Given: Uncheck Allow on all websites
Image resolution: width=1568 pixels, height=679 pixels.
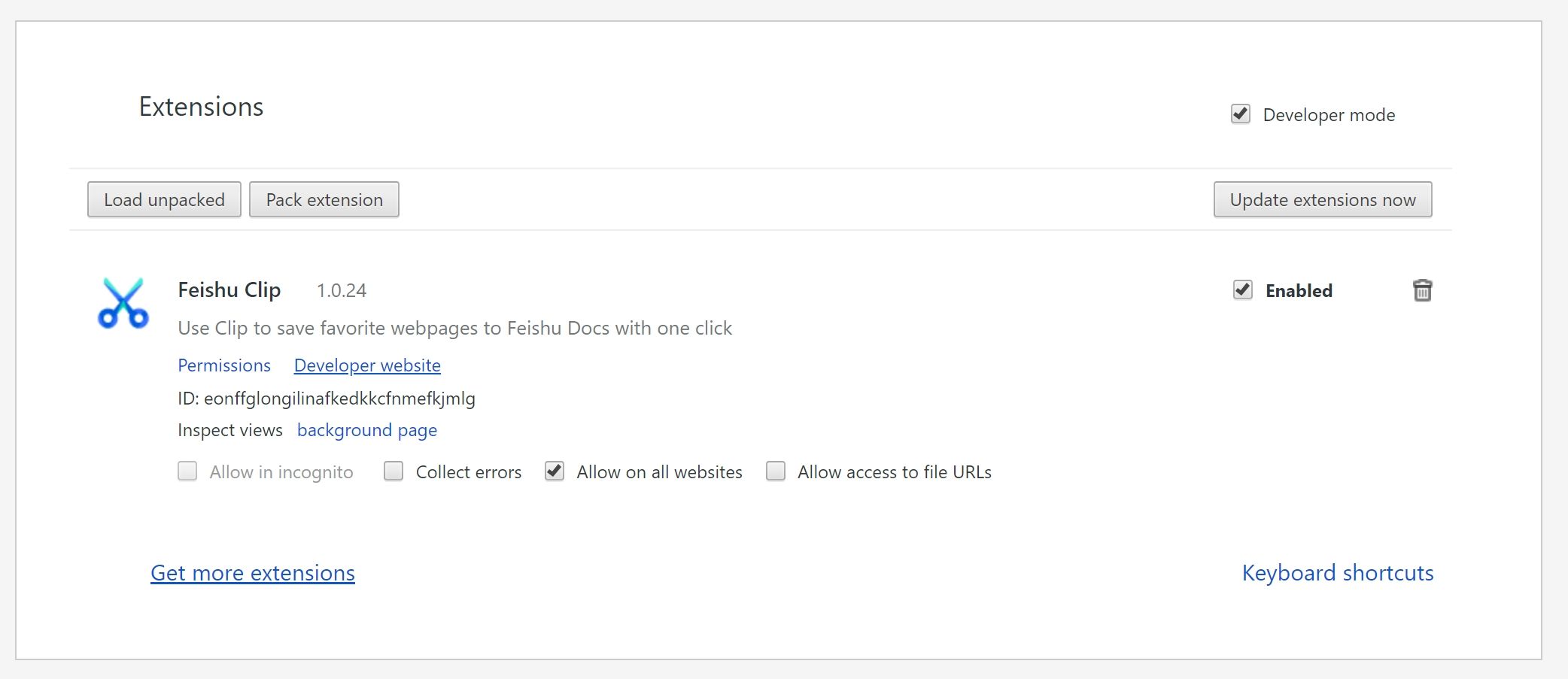Looking at the screenshot, I should coord(555,471).
